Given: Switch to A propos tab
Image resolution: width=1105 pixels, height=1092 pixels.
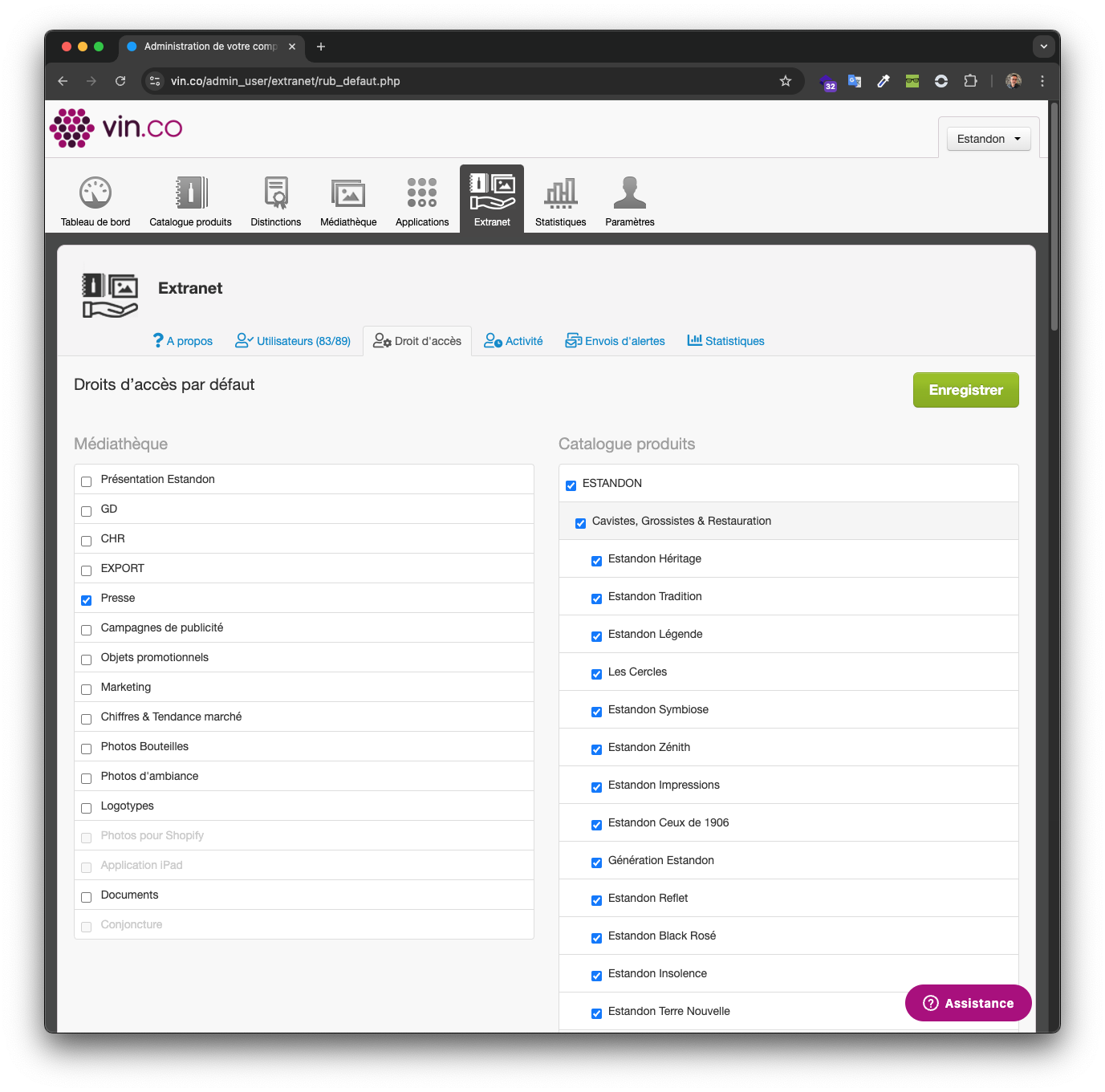Looking at the screenshot, I should coord(183,341).
